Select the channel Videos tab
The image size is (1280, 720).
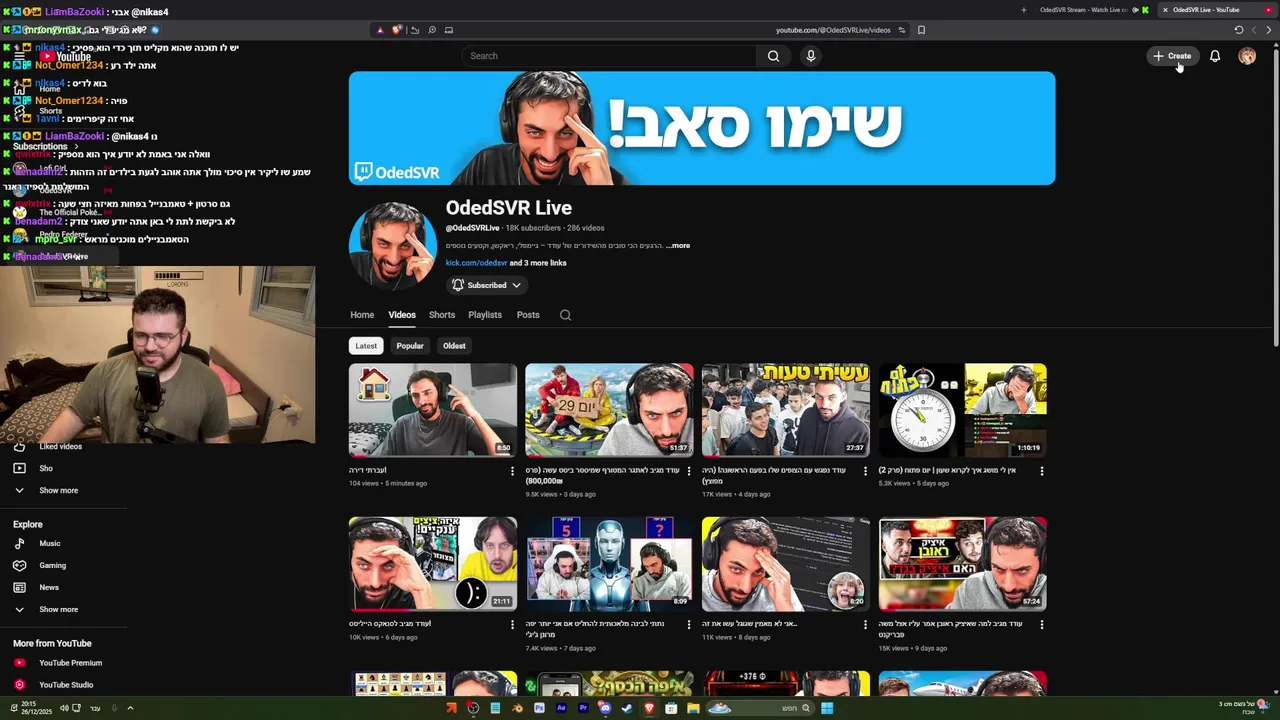[402, 315]
